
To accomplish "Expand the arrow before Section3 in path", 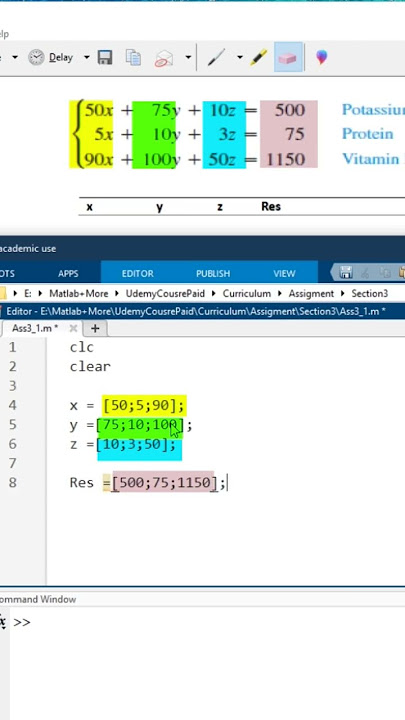I will (343, 293).
